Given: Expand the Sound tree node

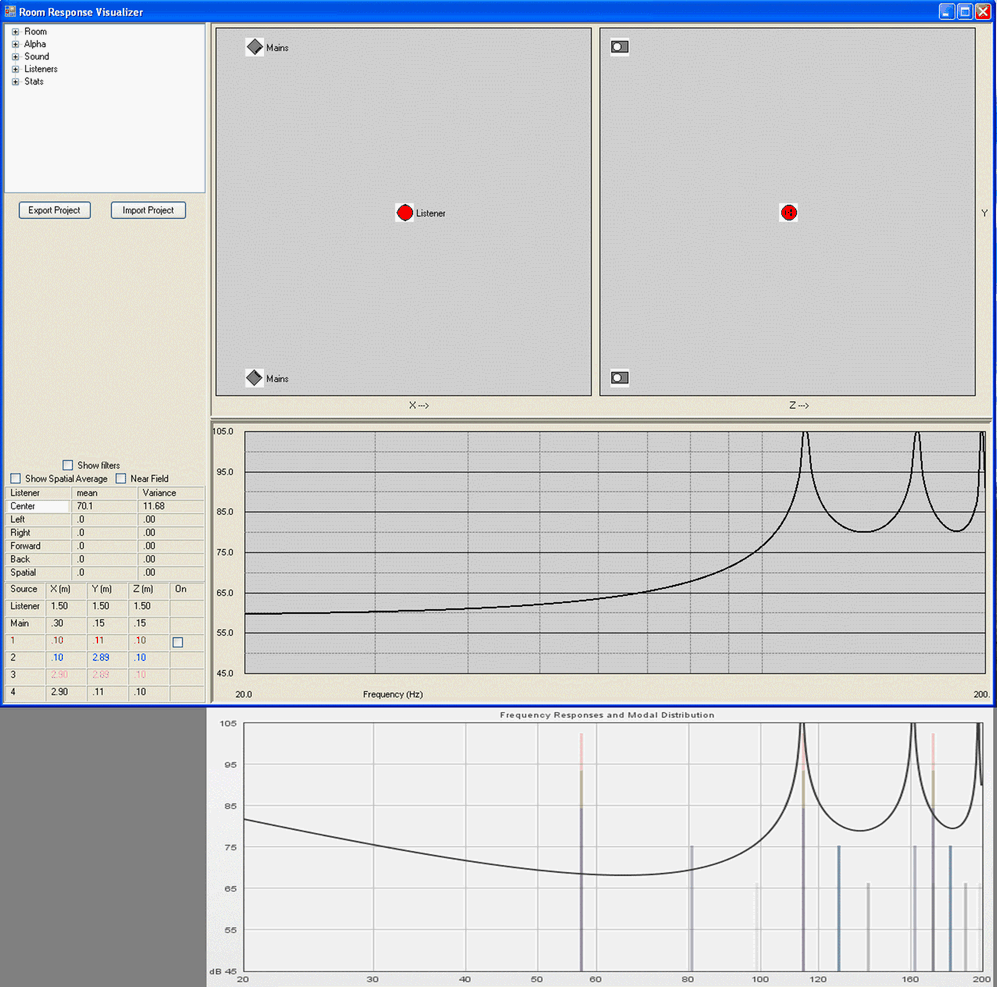Looking at the screenshot, I should tap(15, 57).
